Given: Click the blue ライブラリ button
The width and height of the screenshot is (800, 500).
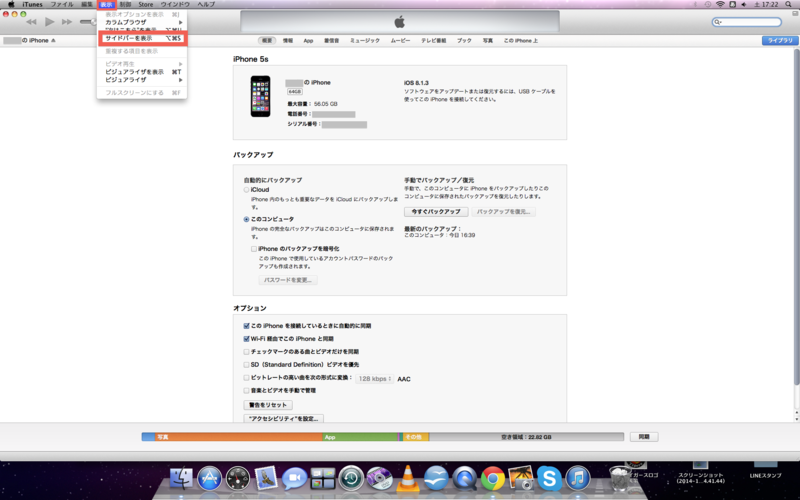Looking at the screenshot, I should tap(780, 40).
